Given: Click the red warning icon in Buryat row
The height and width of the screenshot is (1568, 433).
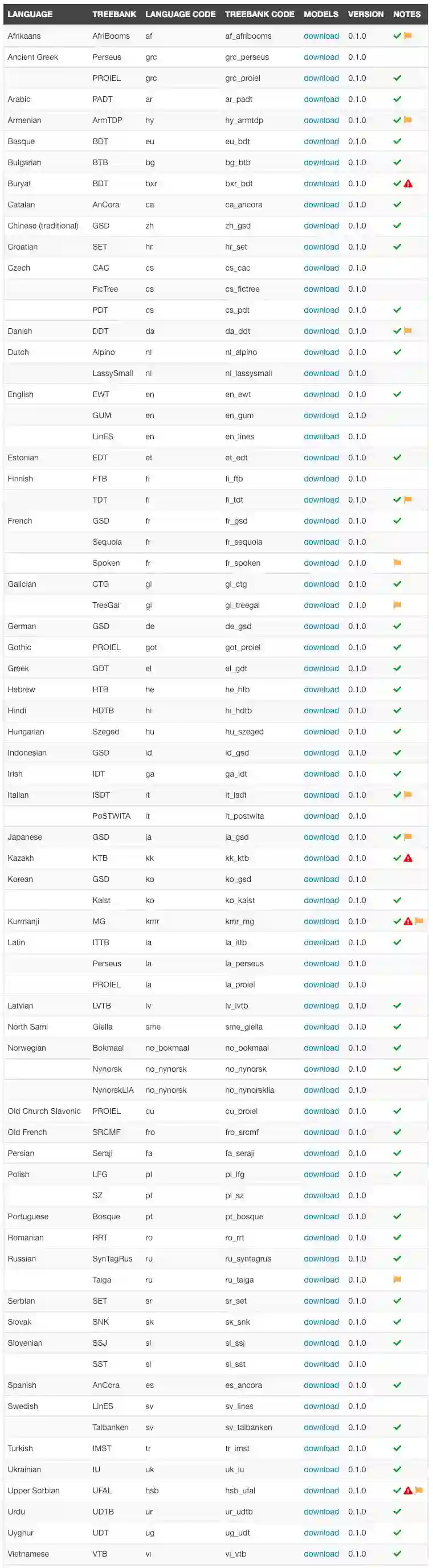Looking at the screenshot, I should [x=408, y=184].
